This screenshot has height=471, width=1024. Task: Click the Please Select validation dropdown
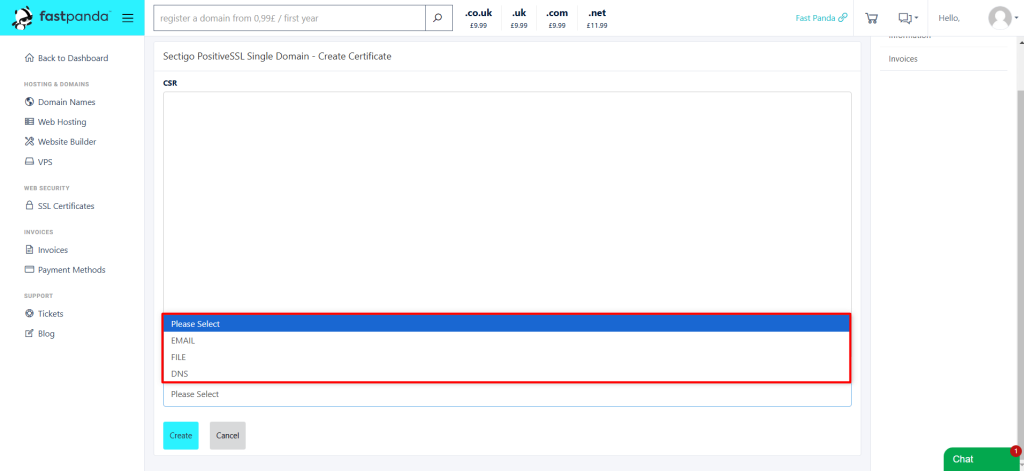(x=507, y=395)
